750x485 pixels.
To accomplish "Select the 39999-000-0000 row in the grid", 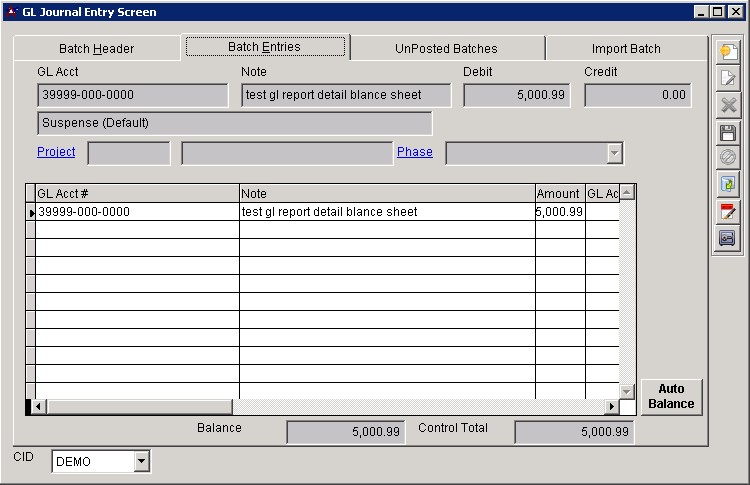I will [x=136, y=212].
